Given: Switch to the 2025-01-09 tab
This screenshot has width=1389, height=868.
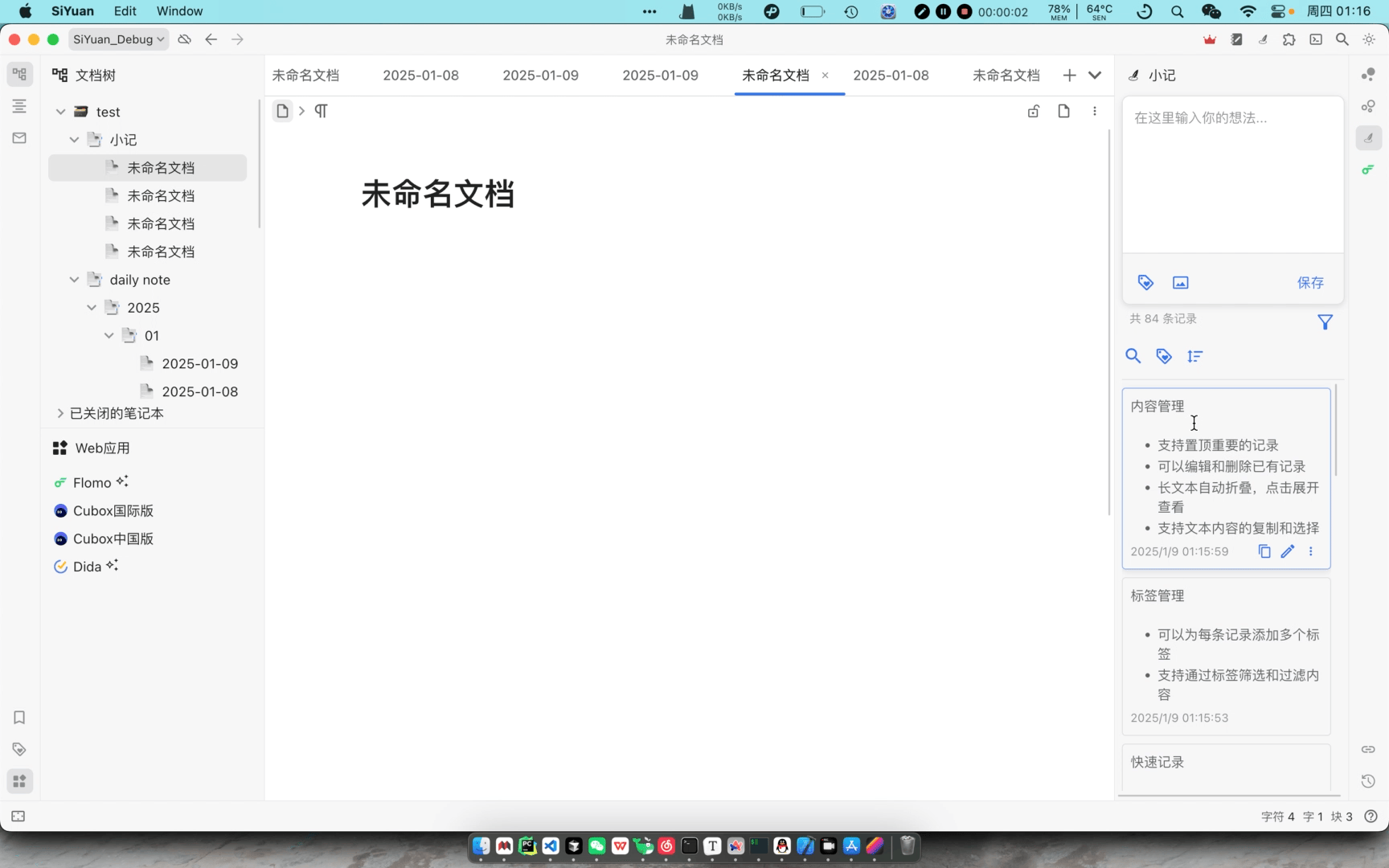Looking at the screenshot, I should point(540,75).
